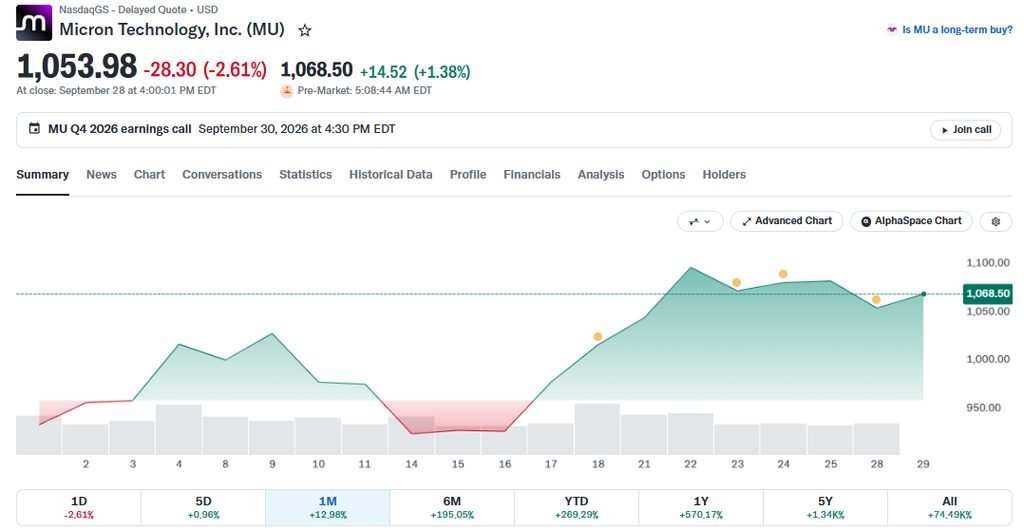Select the 5Y chart range
This screenshot has width=1024, height=530.
pos(825,507)
